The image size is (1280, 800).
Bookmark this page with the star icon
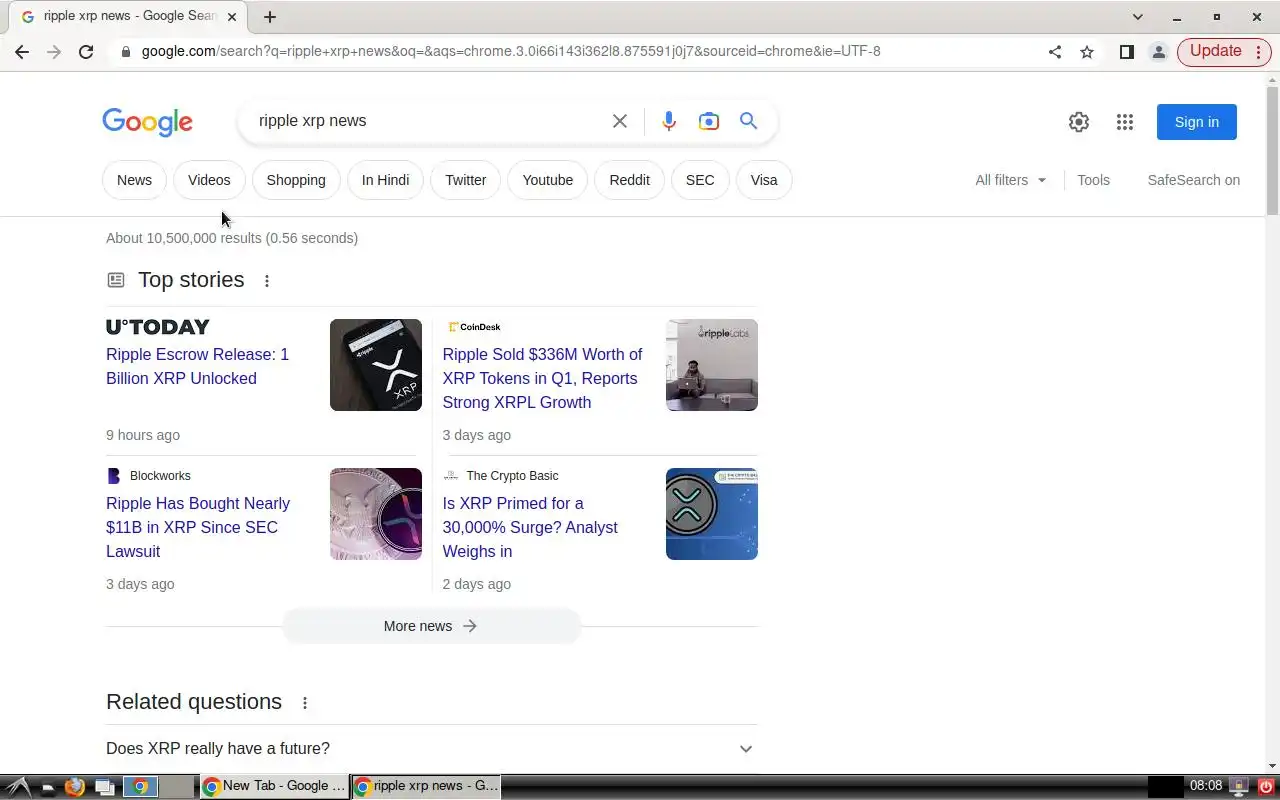point(1087,52)
